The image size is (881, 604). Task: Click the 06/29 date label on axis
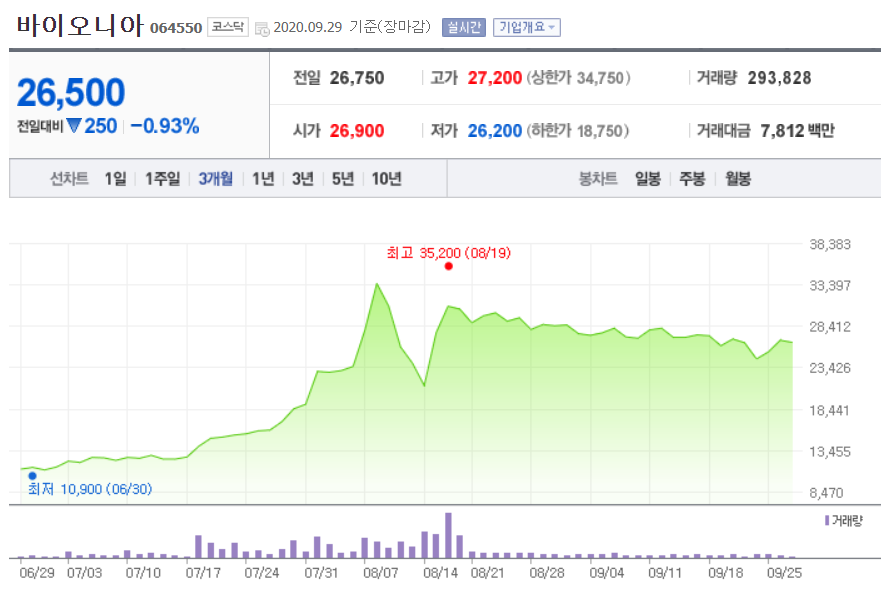37,573
